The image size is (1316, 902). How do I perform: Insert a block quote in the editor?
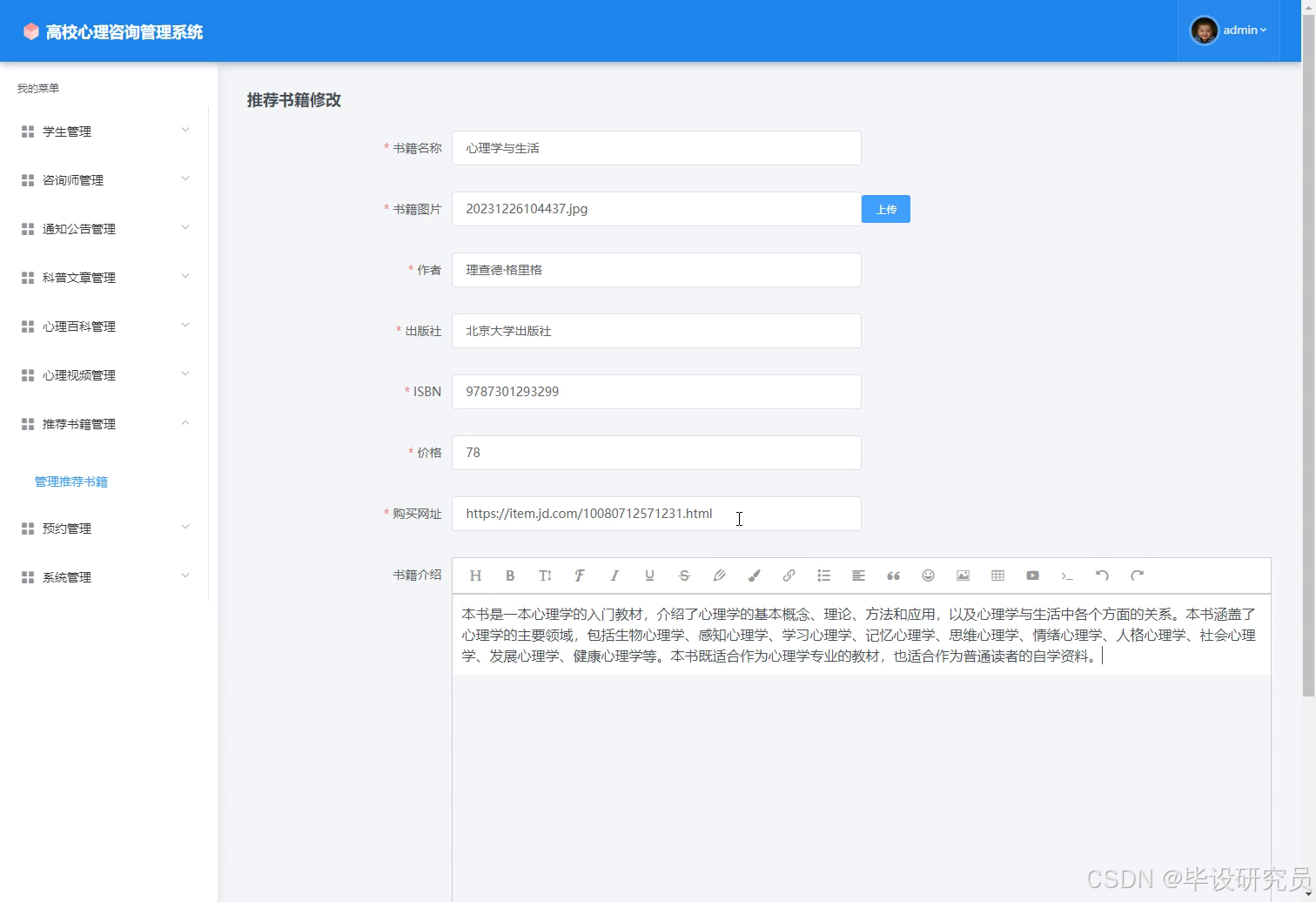(893, 576)
